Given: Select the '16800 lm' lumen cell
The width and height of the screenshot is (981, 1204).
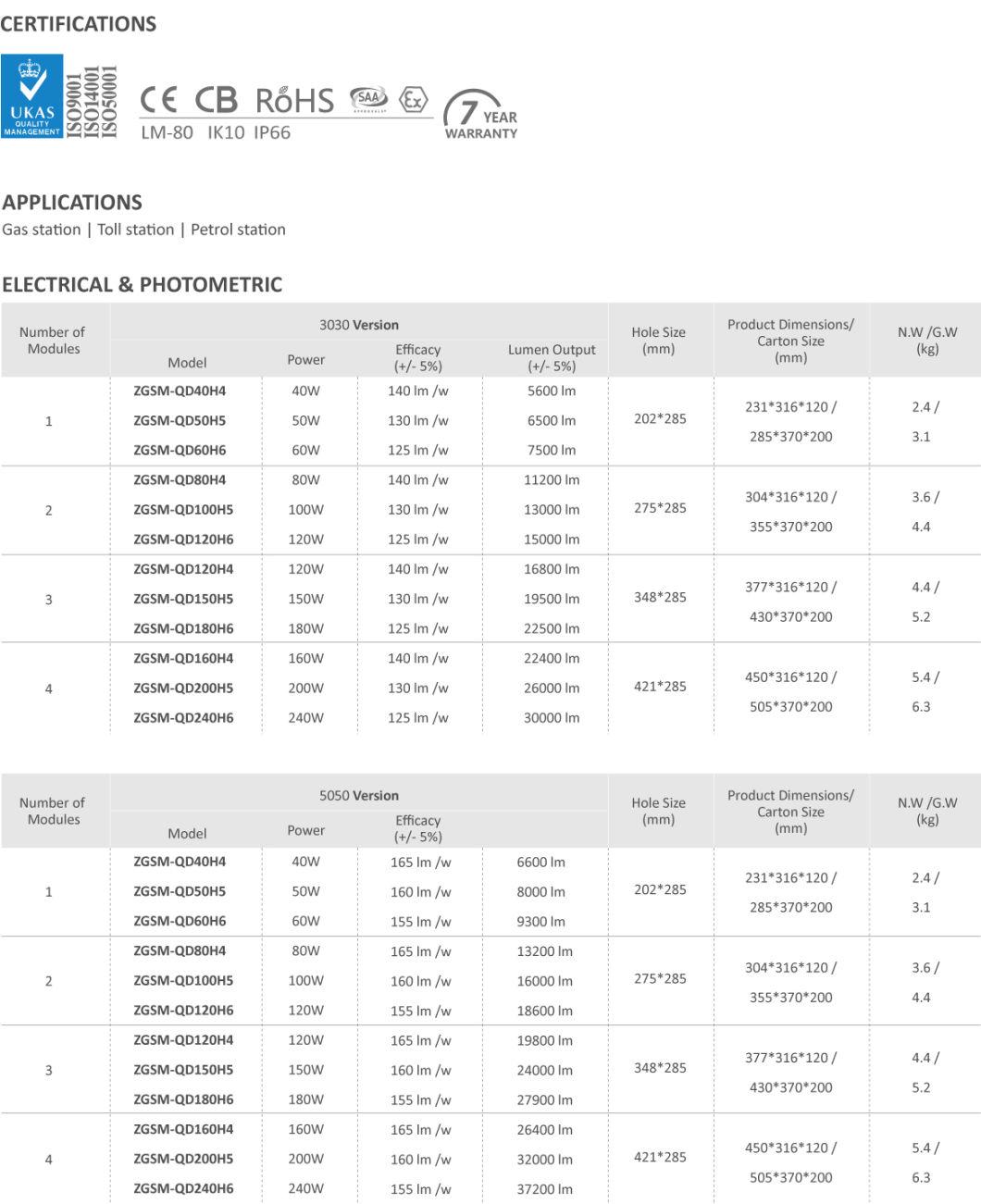Looking at the screenshot, I should click(552, 569).
